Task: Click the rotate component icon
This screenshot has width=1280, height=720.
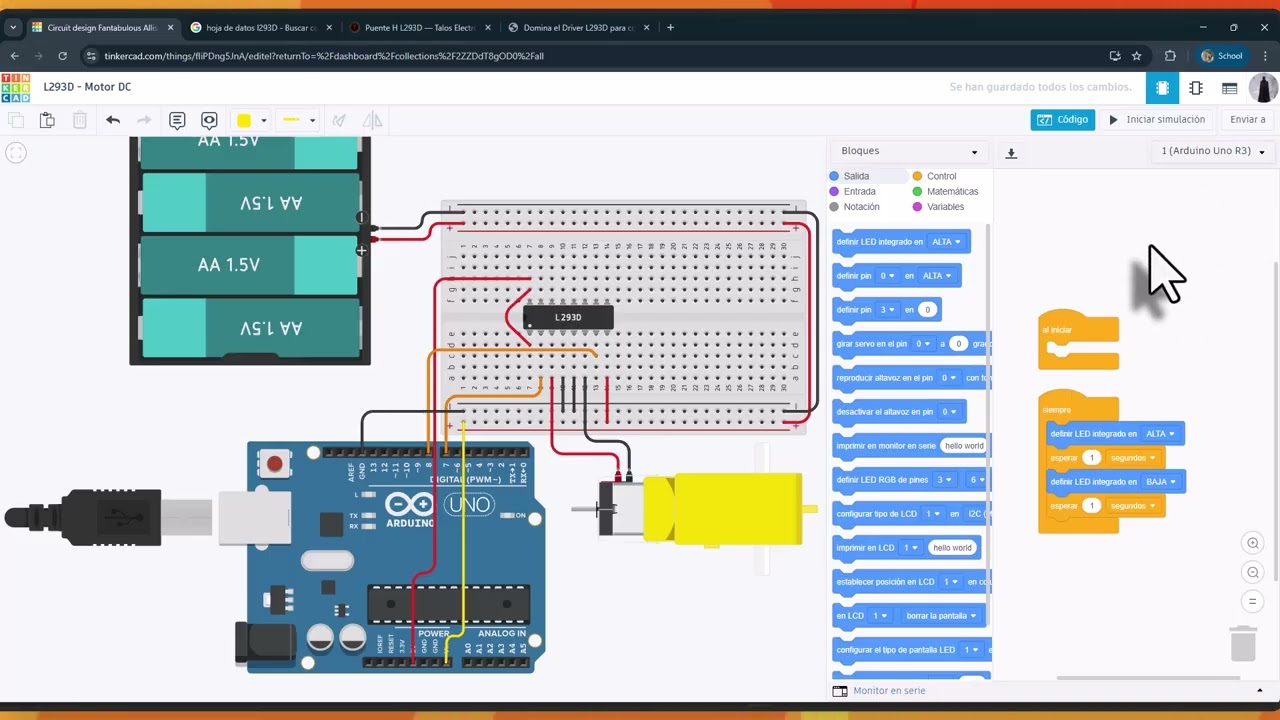Action: [340, 120]
